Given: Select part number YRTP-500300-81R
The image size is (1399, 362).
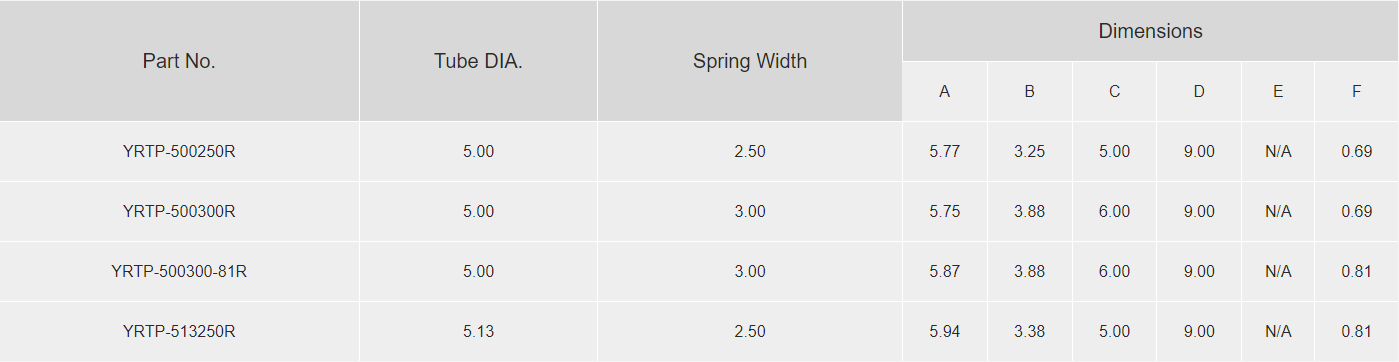Looking at the screenshot, I should [x=179, y=272].
